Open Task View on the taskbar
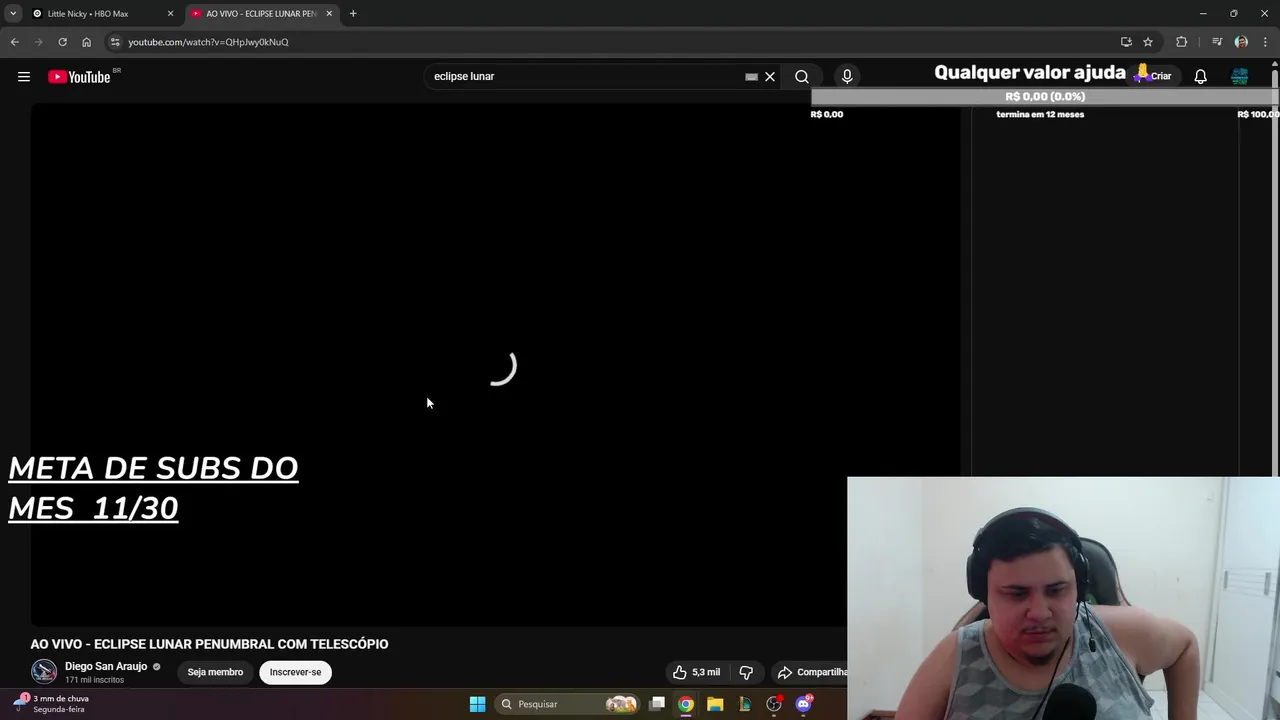Image resolution: width=1280 pixels, height=720 pixels. (657, 704)
